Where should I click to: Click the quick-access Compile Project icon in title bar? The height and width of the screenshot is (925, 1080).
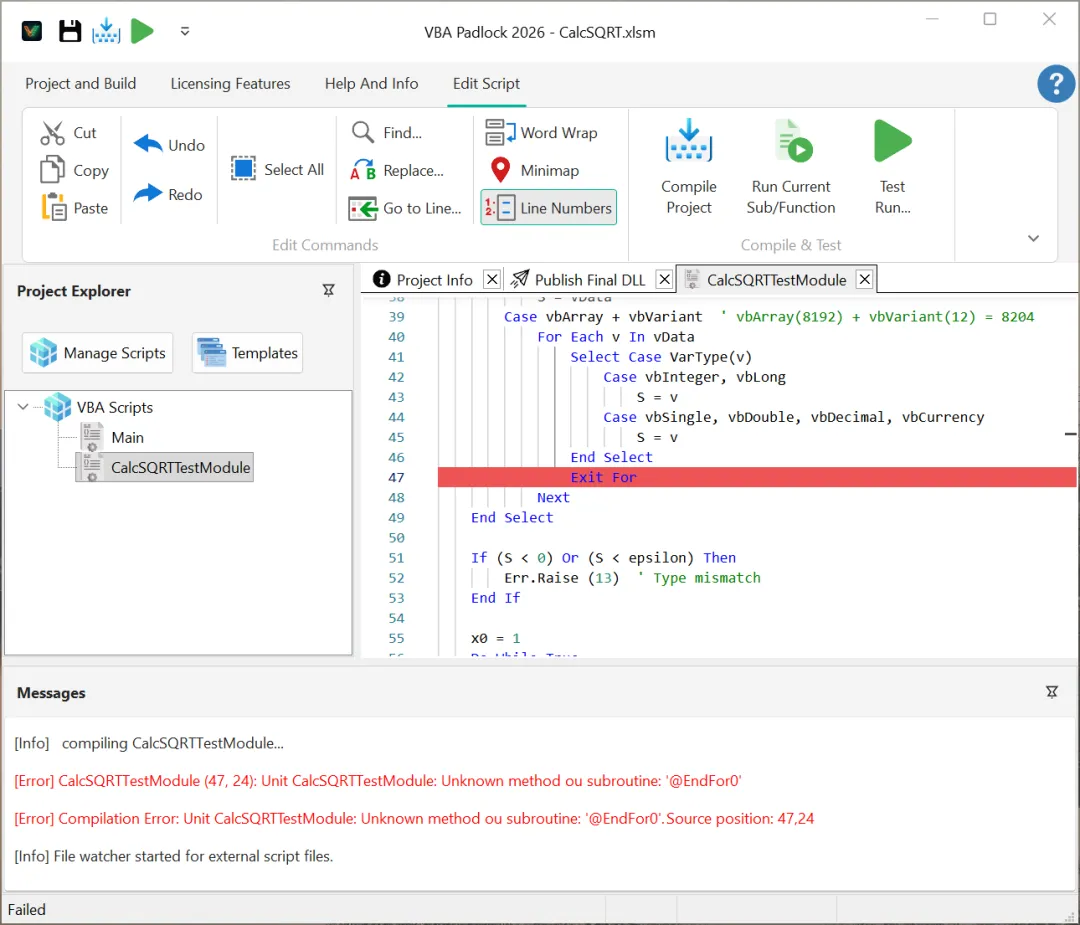click(x=106, y=32)
